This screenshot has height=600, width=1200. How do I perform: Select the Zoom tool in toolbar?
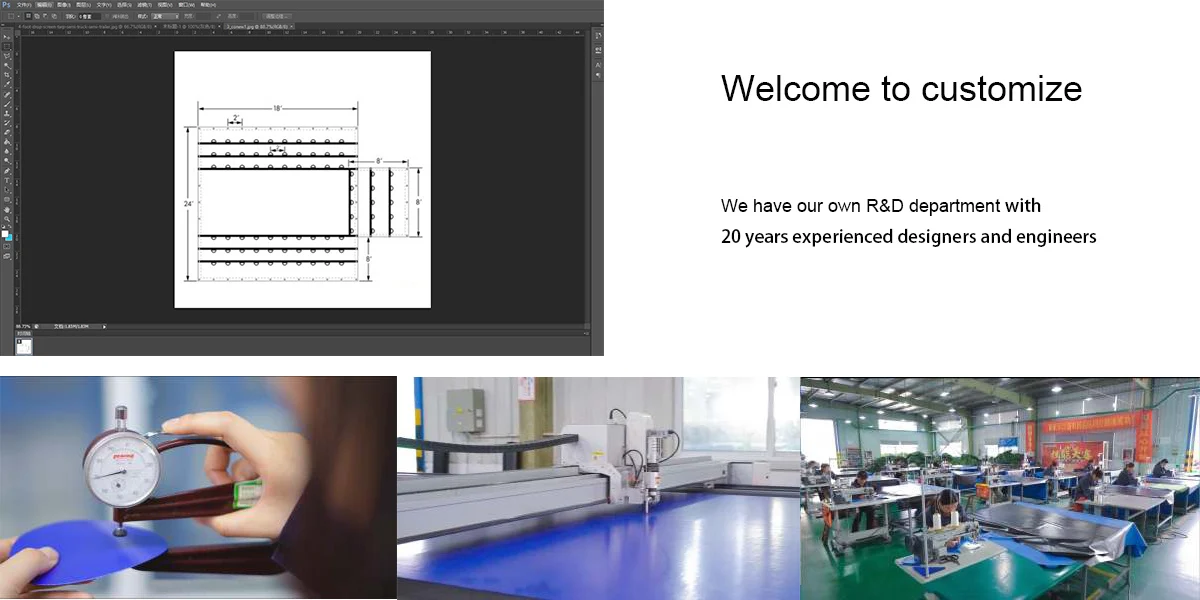(7, 218)
